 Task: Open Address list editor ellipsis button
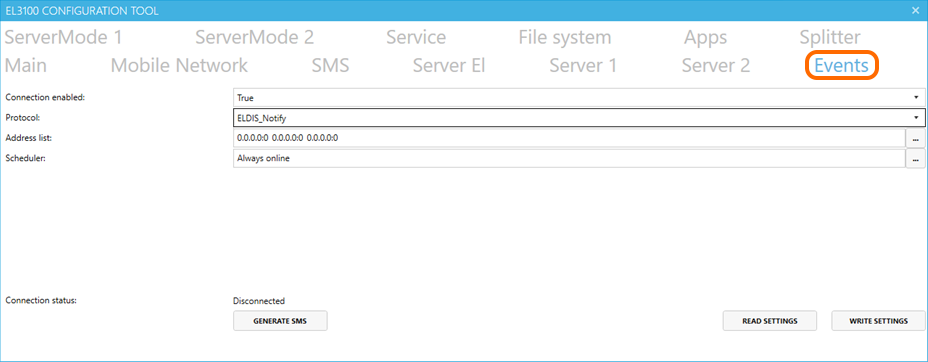(x=916, y=138)
